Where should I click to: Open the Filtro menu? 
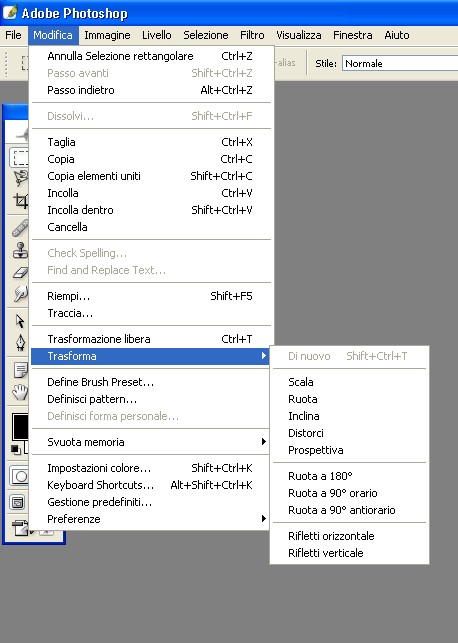252,35
